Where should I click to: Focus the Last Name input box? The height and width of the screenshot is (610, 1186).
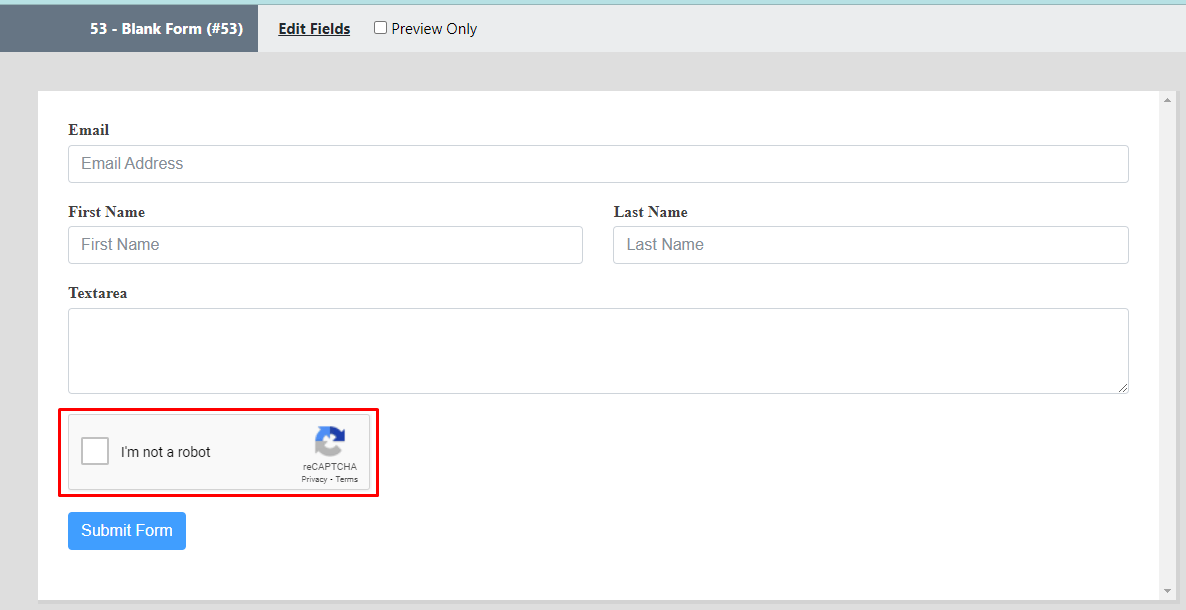point(870,245)
